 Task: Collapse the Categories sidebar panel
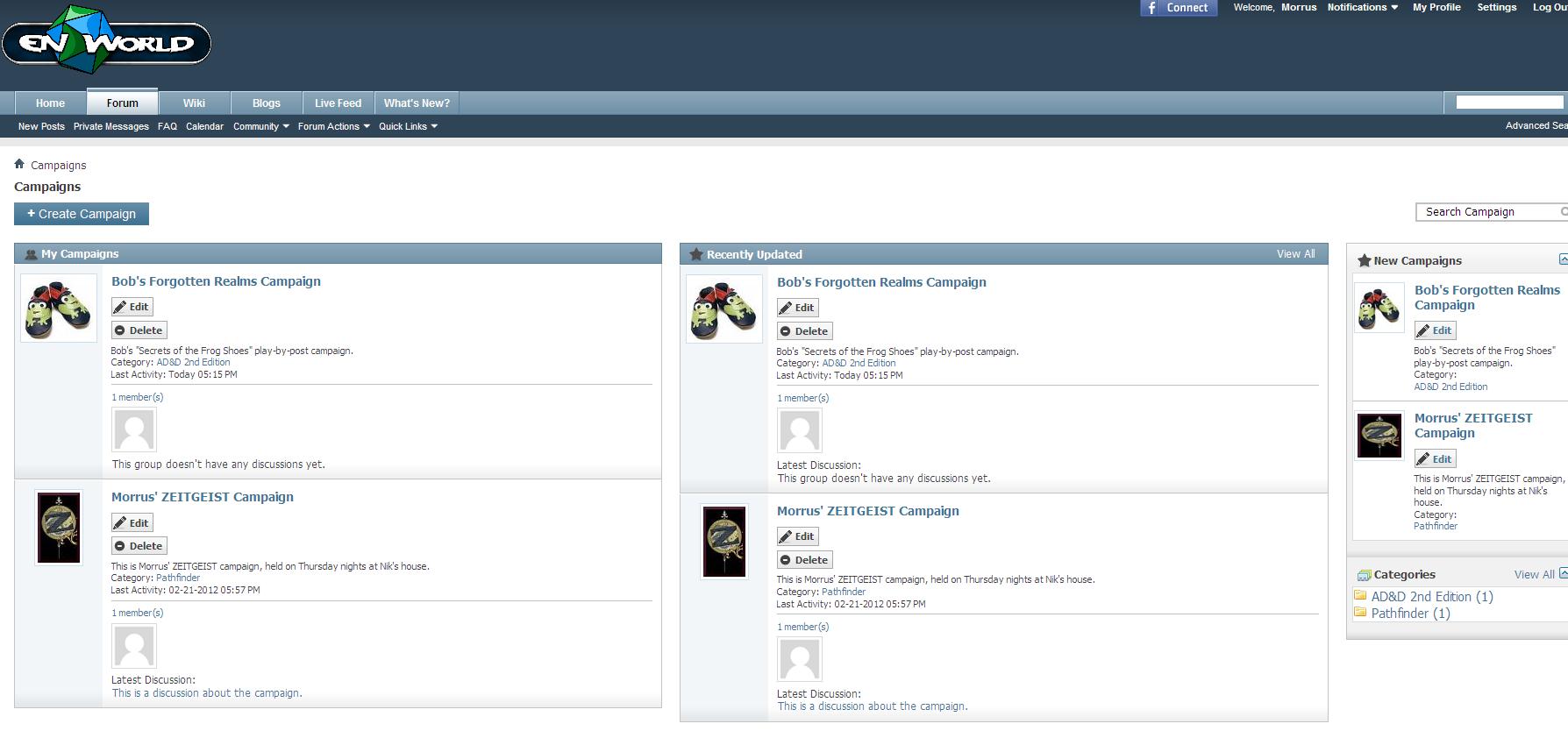[1563, 573]
